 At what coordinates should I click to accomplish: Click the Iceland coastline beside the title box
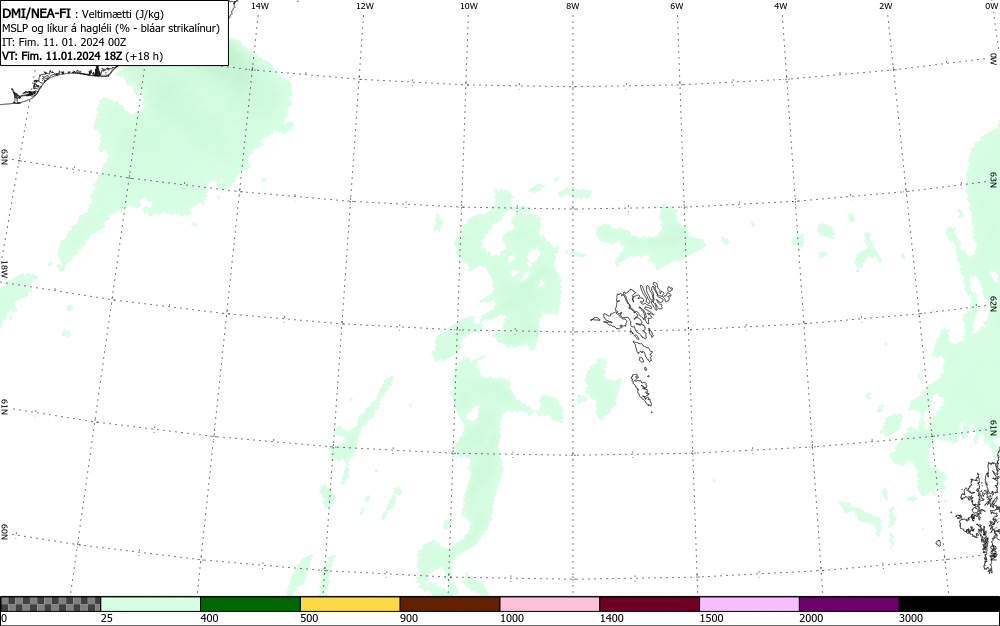[x=57, y=83]
